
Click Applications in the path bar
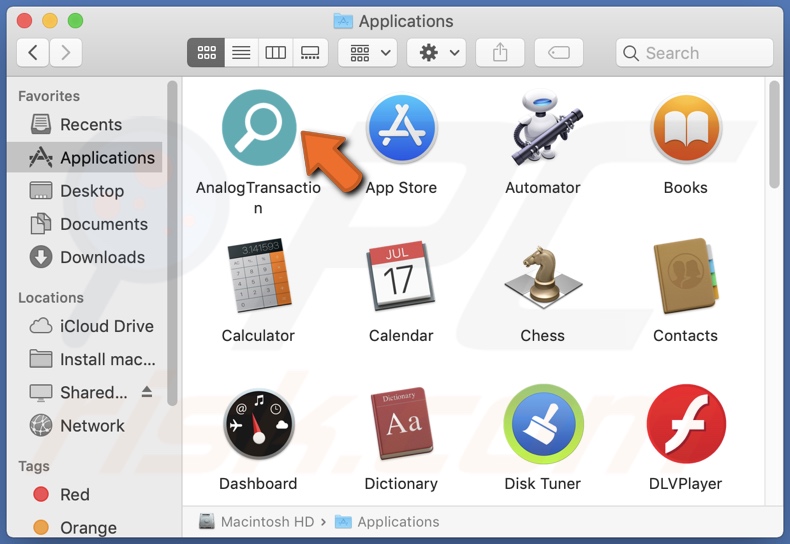click(x=387, y=521)
